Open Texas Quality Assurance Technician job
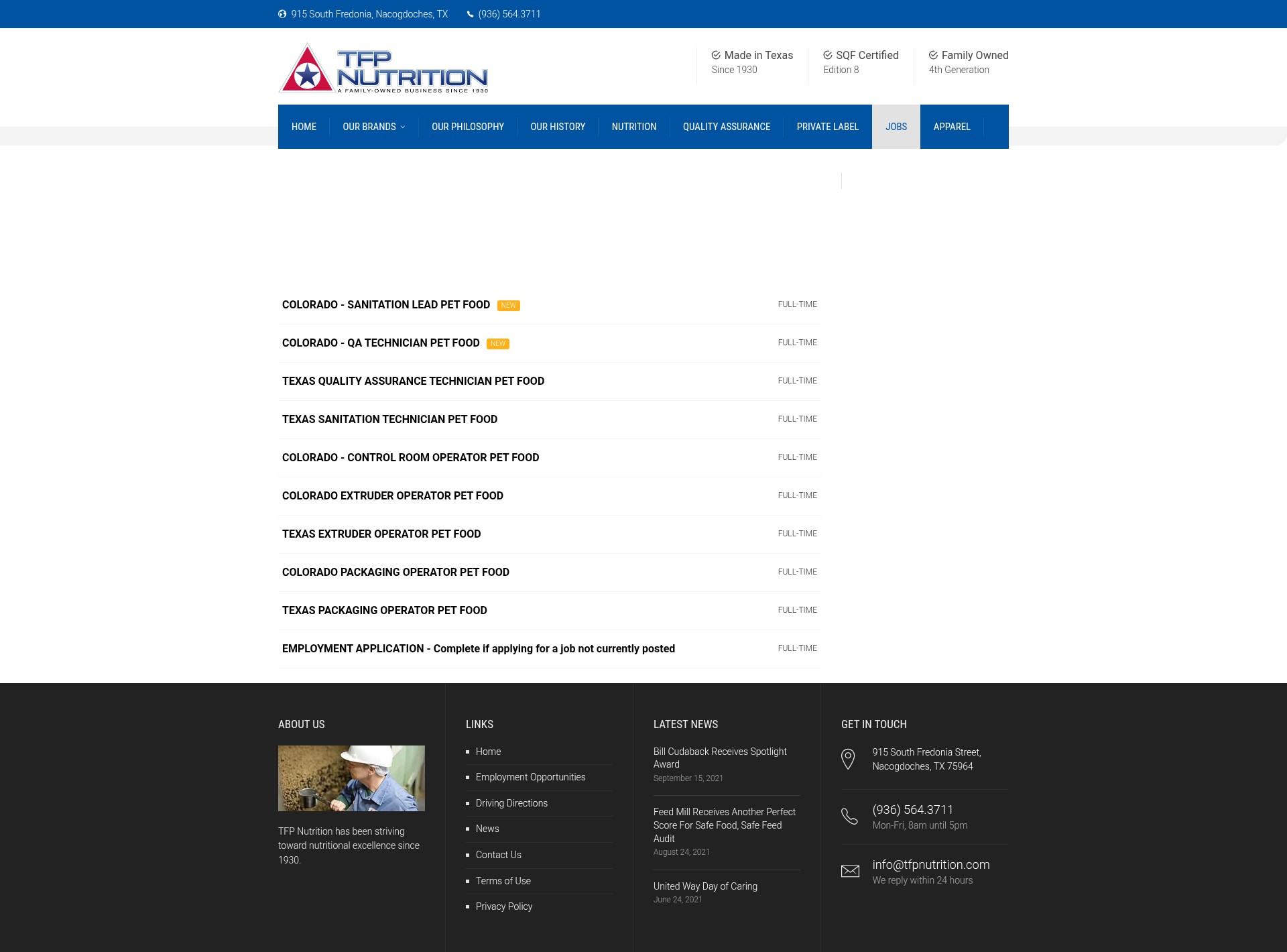 413,381
